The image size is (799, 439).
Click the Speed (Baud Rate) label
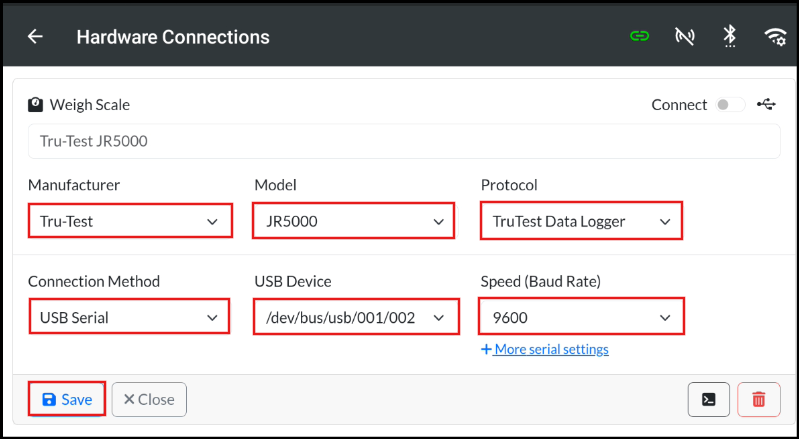click(541, 281)
